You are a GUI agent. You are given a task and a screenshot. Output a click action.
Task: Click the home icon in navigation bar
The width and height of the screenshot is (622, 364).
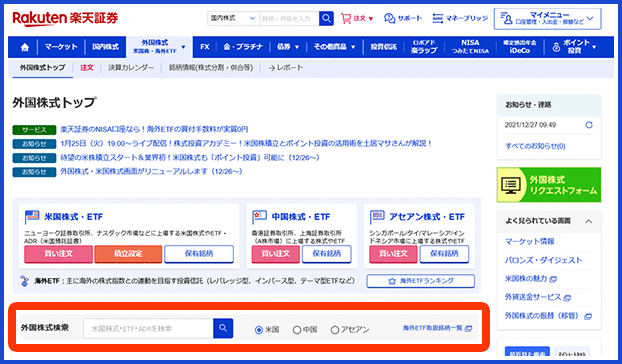tap(25, 47)
